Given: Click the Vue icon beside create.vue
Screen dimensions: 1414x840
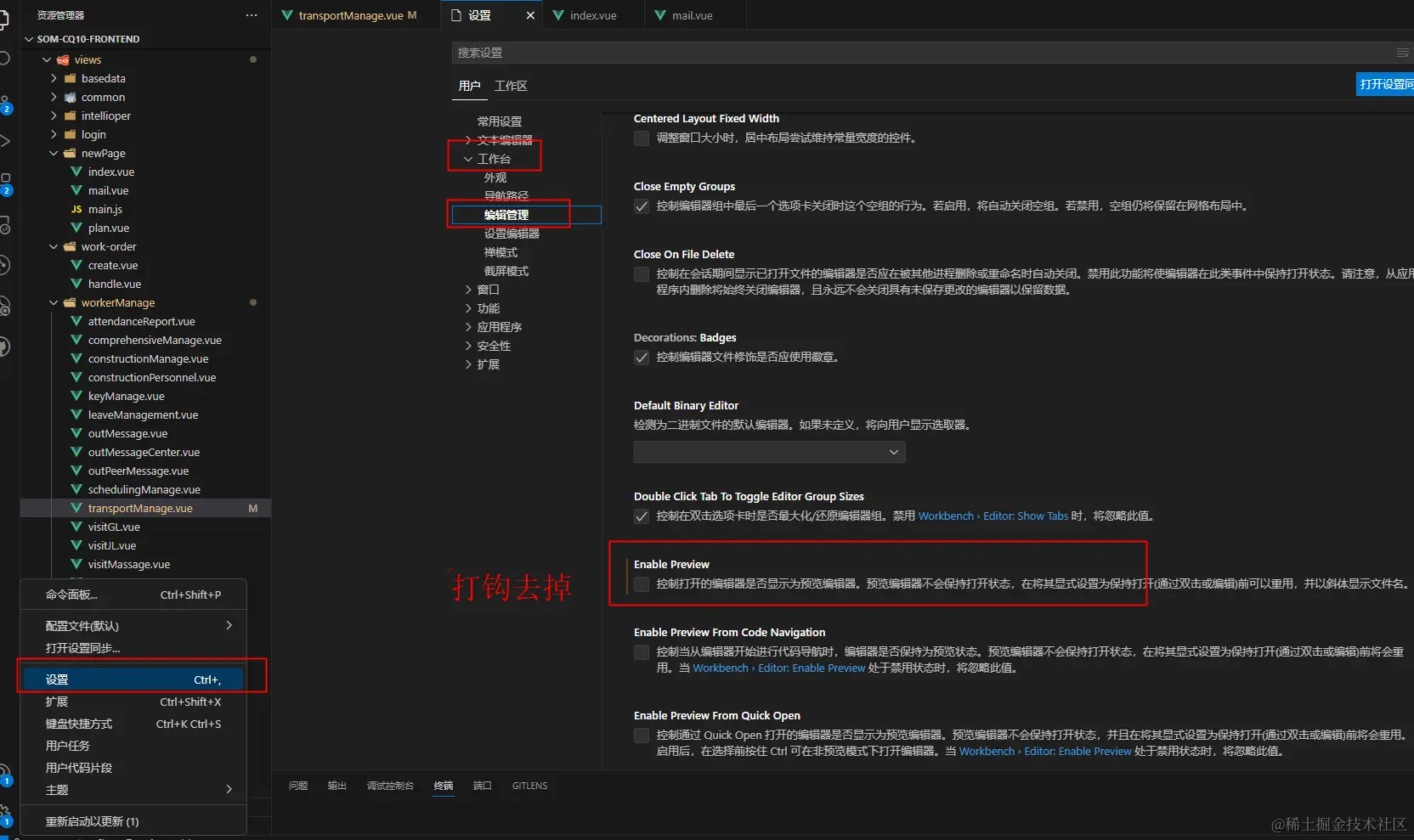Looking at the screenshot, I should click(76, 265).
